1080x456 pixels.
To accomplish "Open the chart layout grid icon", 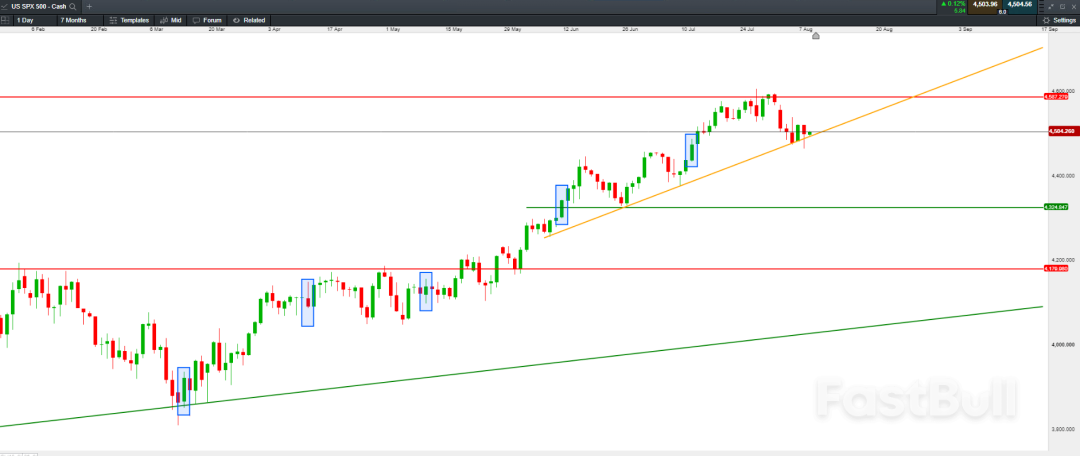I will point(5,20).
